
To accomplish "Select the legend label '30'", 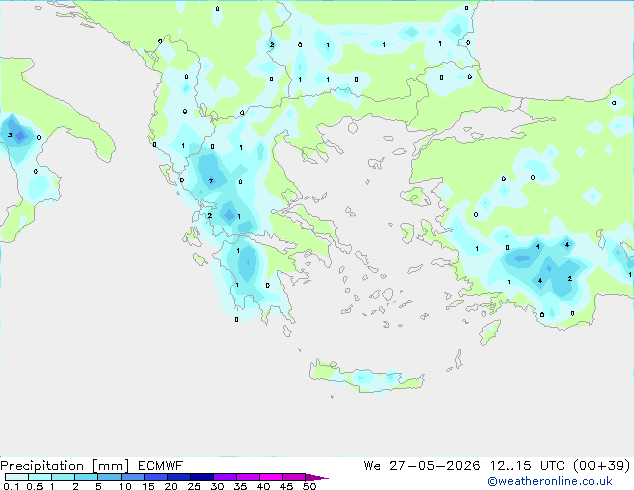I will pos(217,486).
